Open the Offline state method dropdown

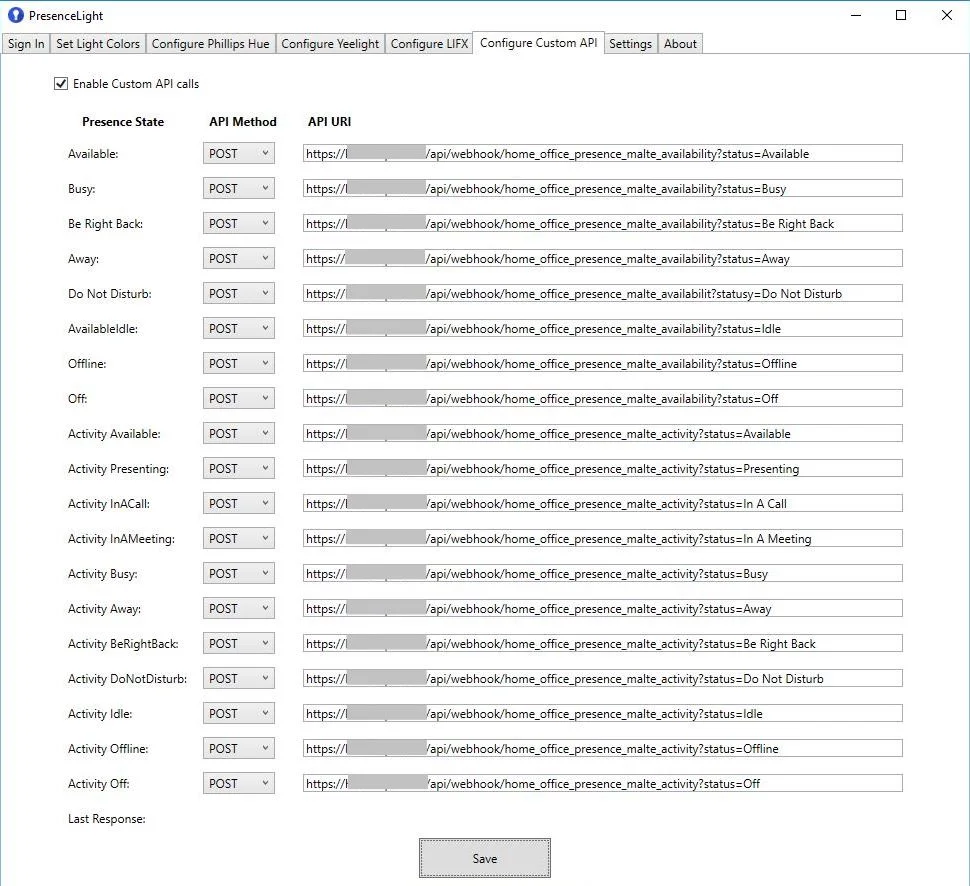(x=239, y=364)
